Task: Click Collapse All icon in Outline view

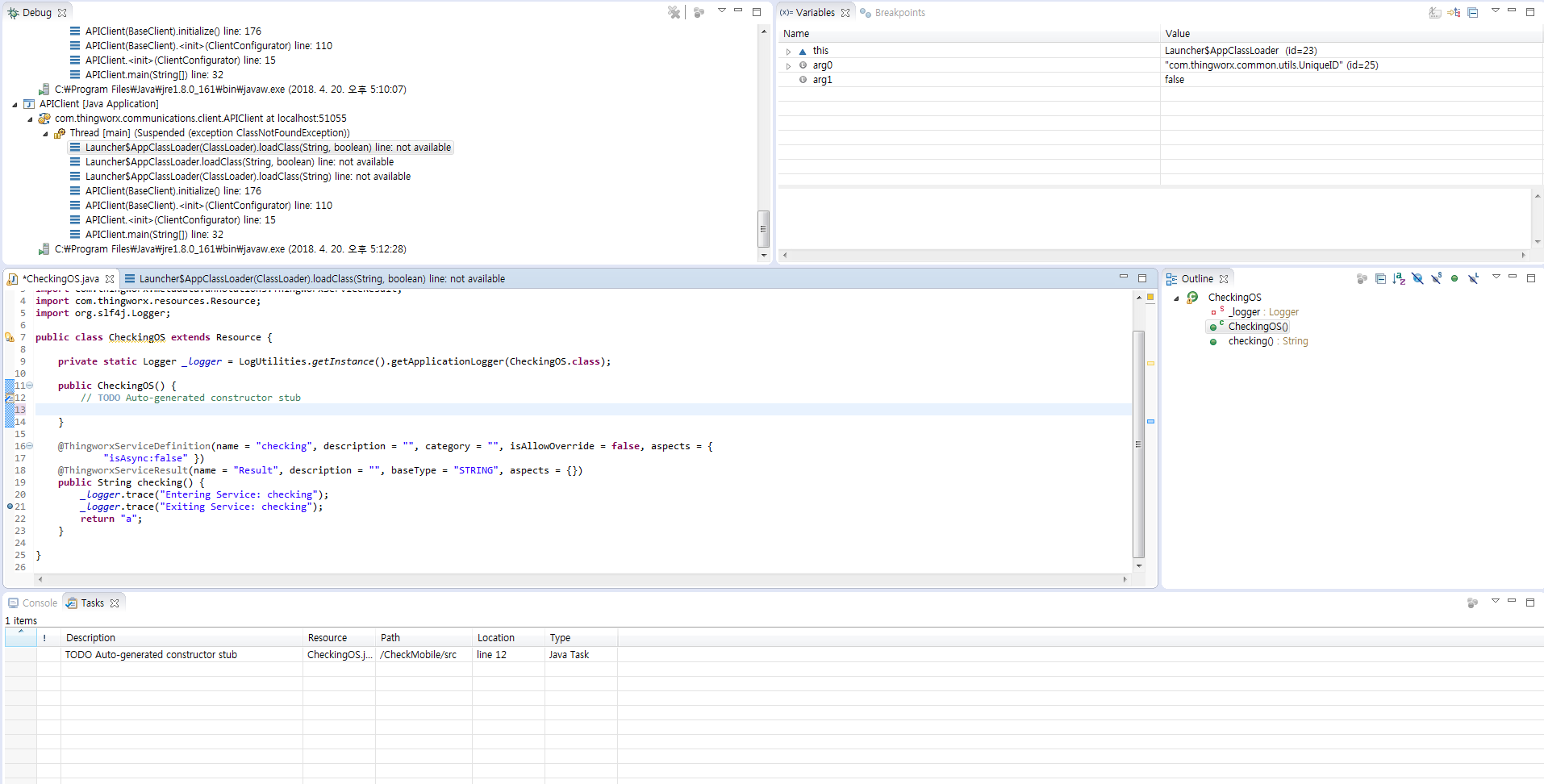Action: click(1380, 278)
